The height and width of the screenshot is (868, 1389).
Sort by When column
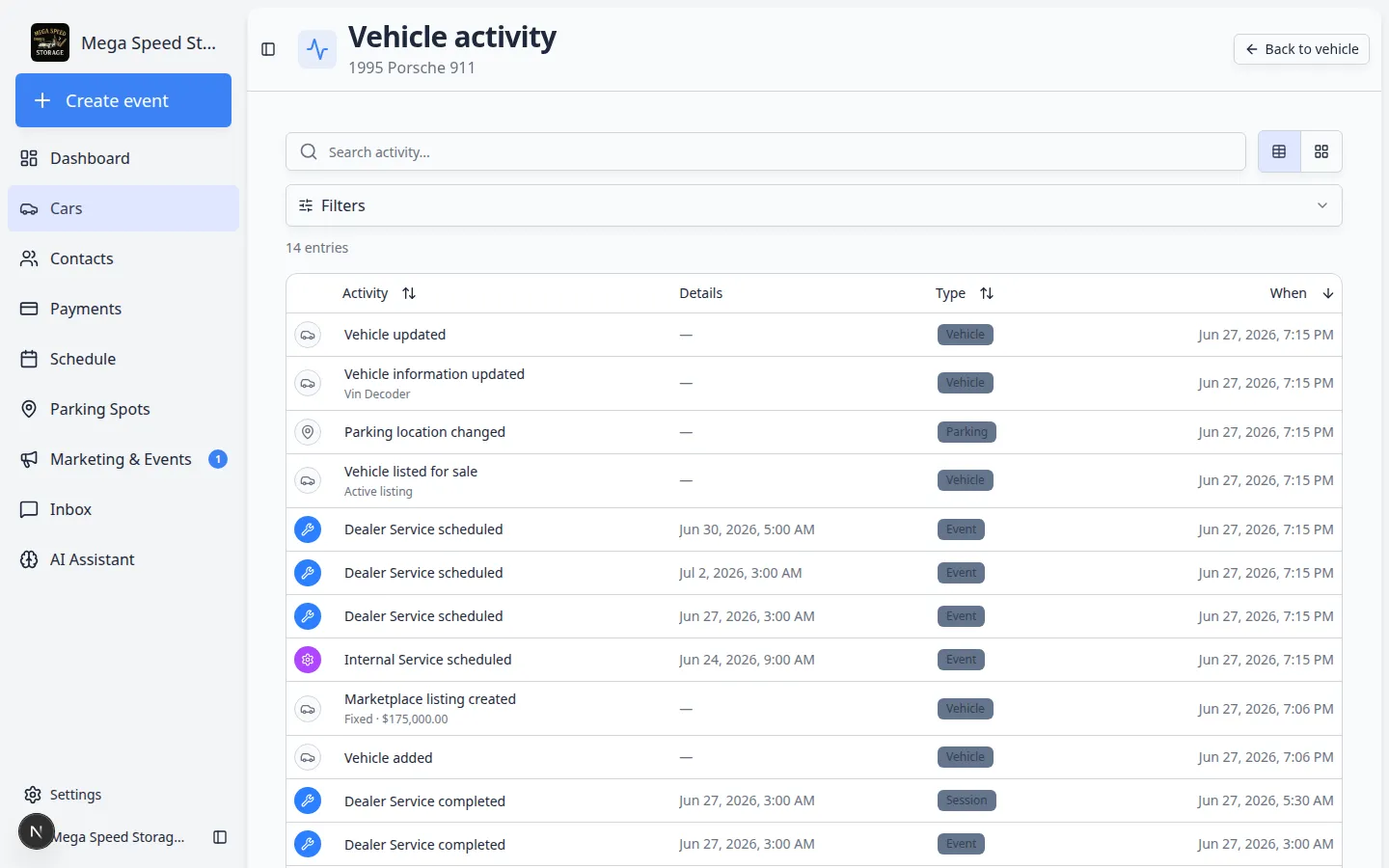coord(1301,293)
